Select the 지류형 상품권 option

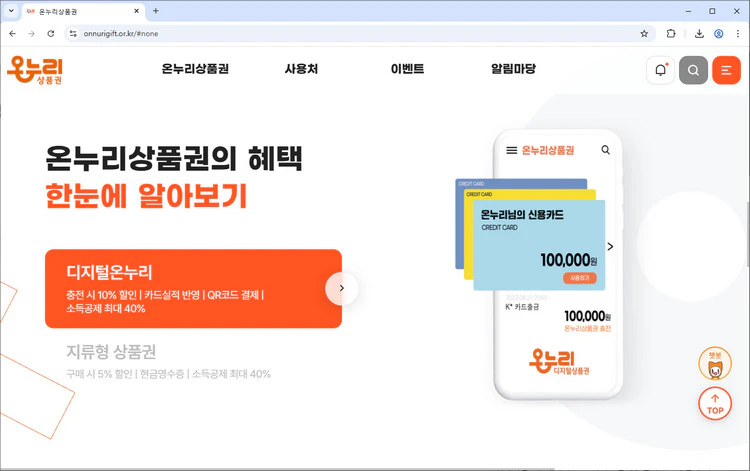click(x=111, y=352)
